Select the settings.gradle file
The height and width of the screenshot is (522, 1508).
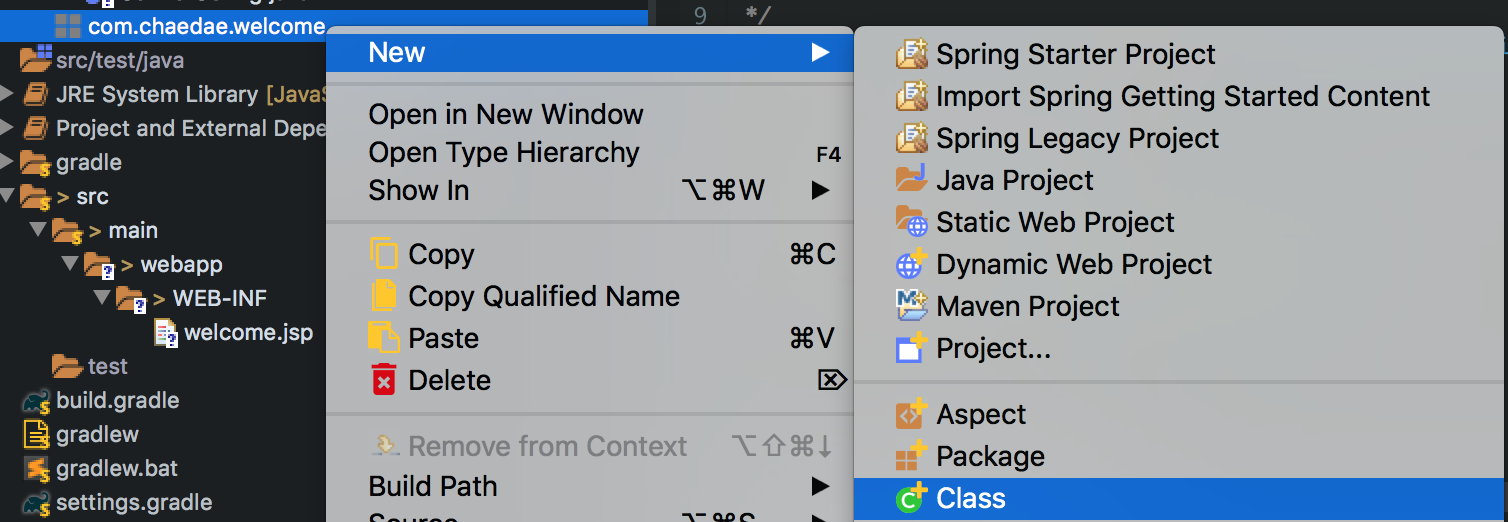[133, 503]
